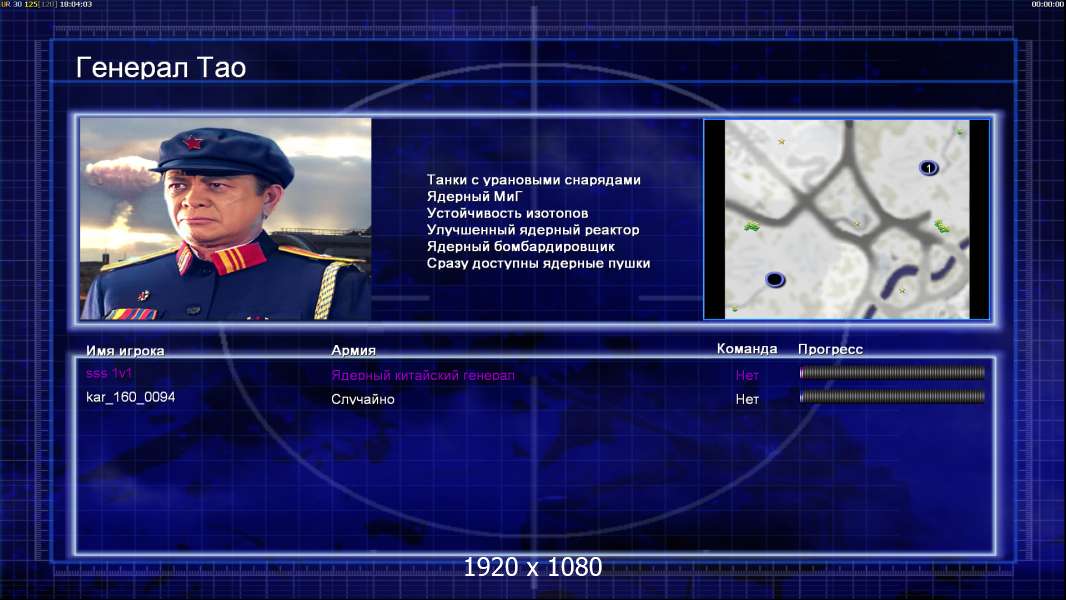This screenshot has height=600, width=1066.
Task: Select «Ядерный МиГ» ability line
Action: click(x=475, y=196)
